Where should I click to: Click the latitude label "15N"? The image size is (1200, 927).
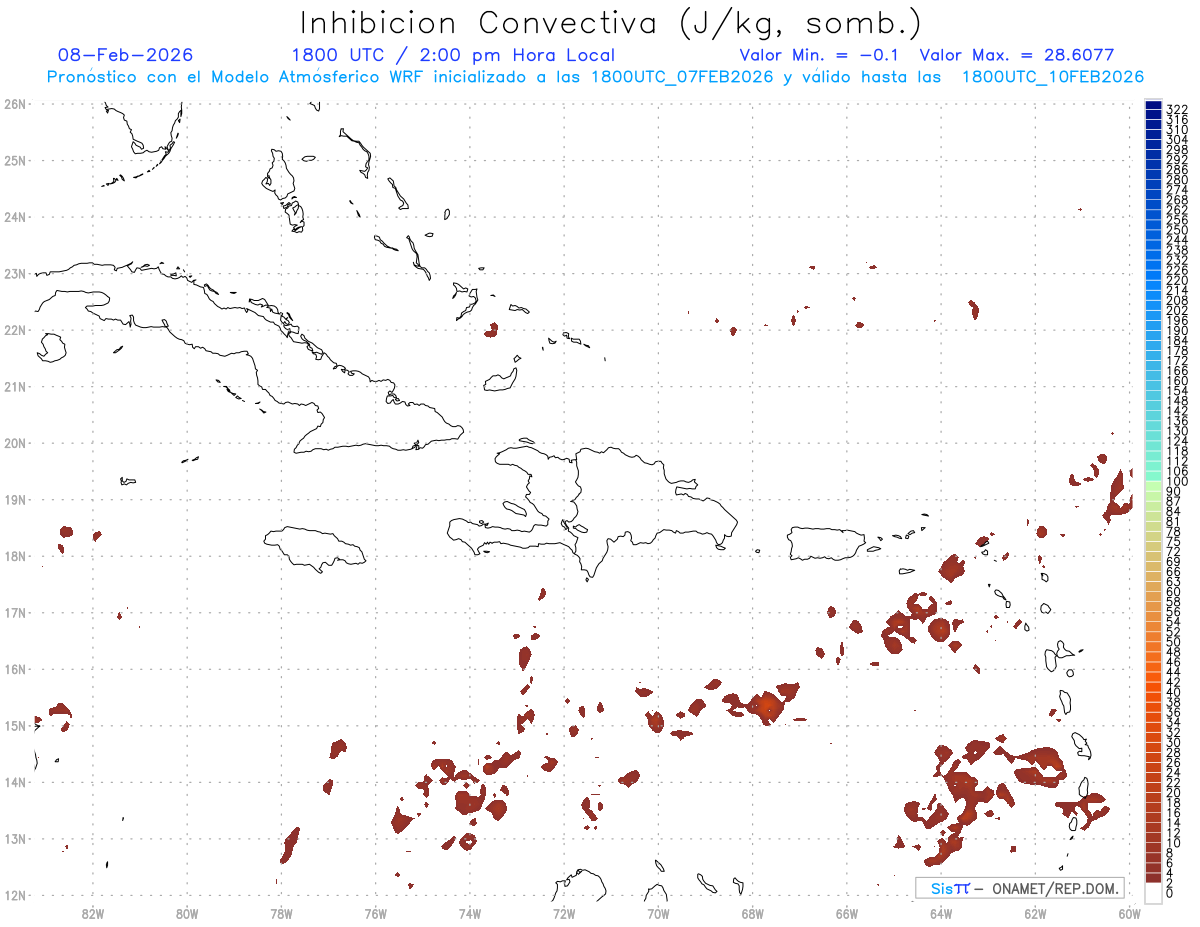click(14, 725)
